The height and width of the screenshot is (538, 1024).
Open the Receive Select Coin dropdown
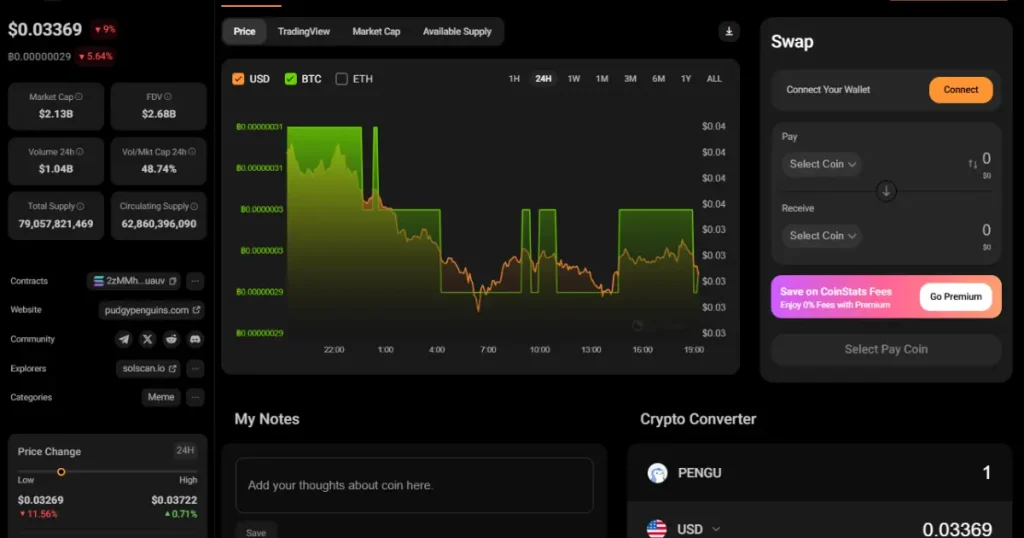point(822,236)
